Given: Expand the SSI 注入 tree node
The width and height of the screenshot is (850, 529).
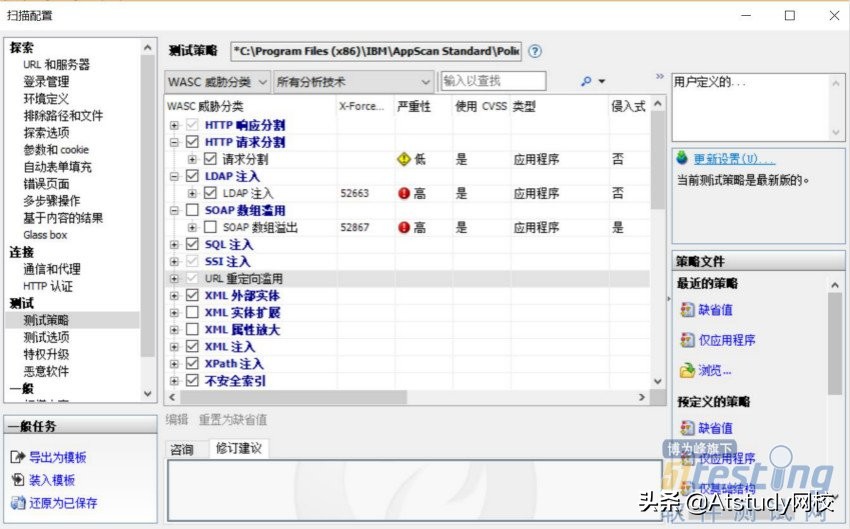Looking at the screenshot, I should [174, 261].
